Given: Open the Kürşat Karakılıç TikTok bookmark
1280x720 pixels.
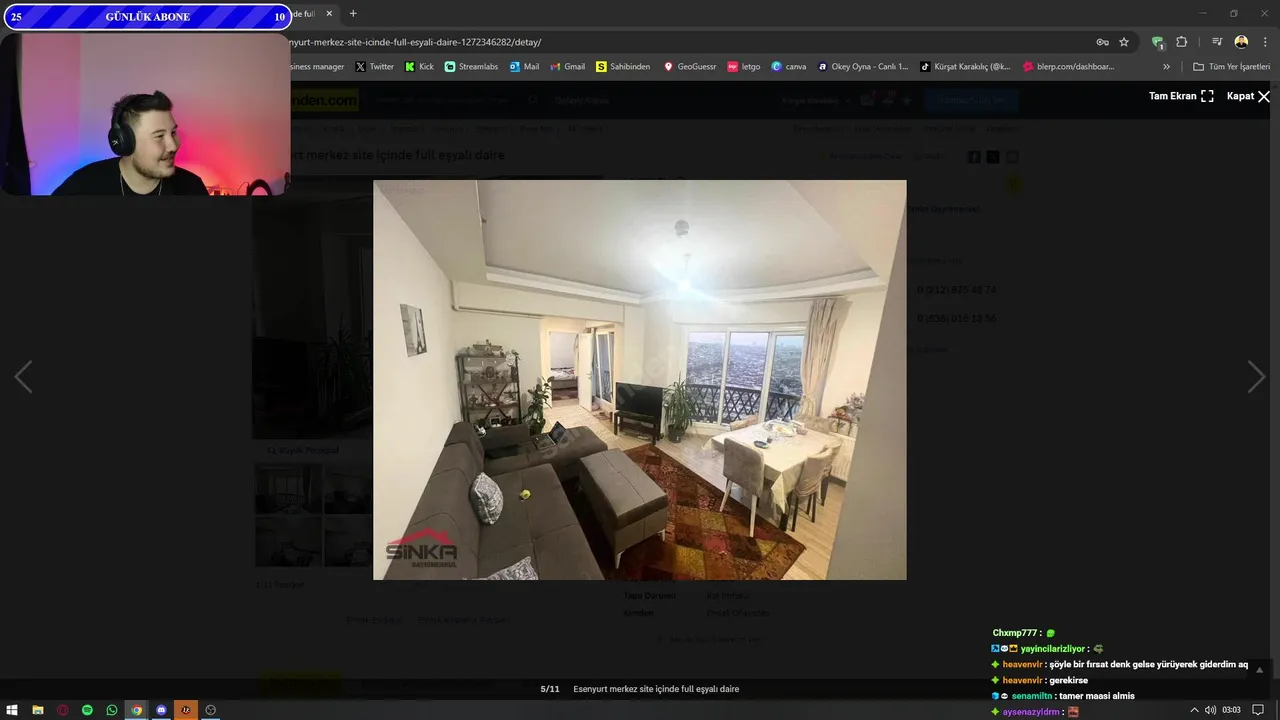Looking at the screenshot, I should click(965, 67).
